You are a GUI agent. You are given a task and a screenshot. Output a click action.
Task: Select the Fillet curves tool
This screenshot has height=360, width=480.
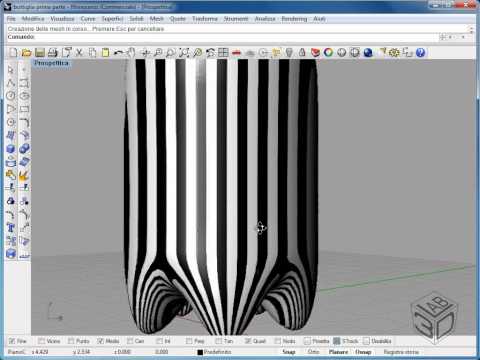coord(24,122)
